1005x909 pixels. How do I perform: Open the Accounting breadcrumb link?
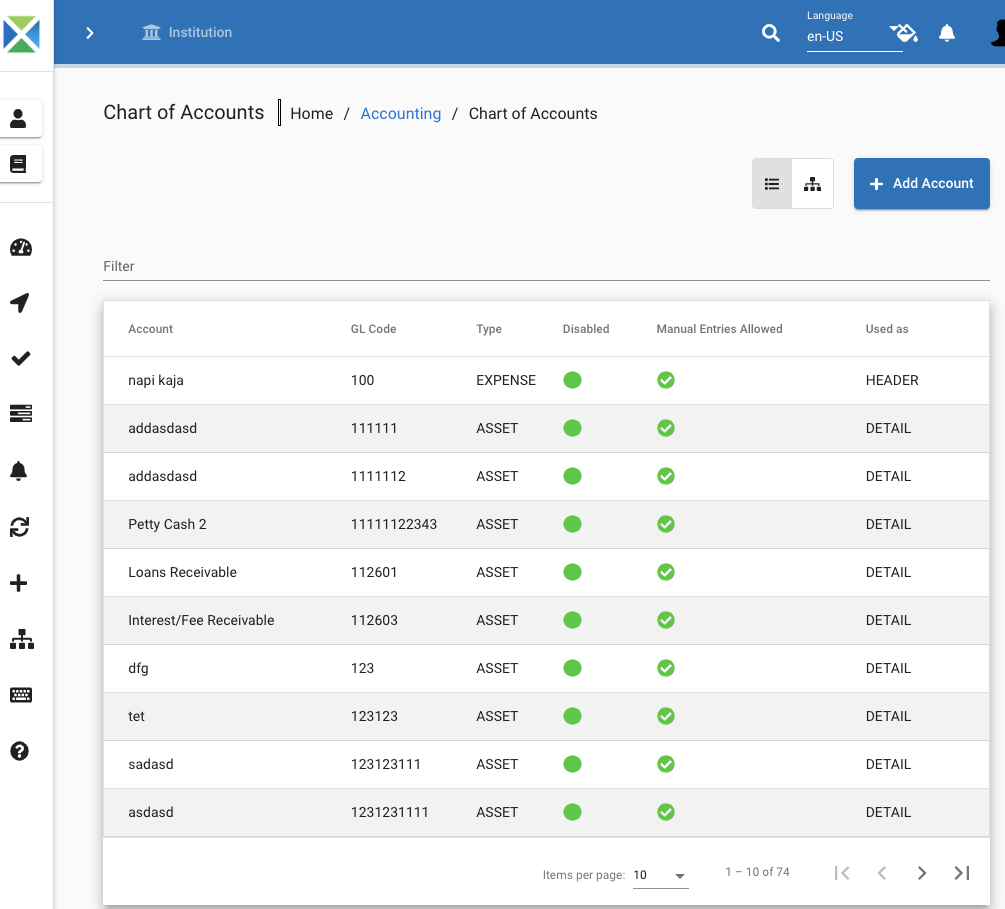click(x=400, y=113)
